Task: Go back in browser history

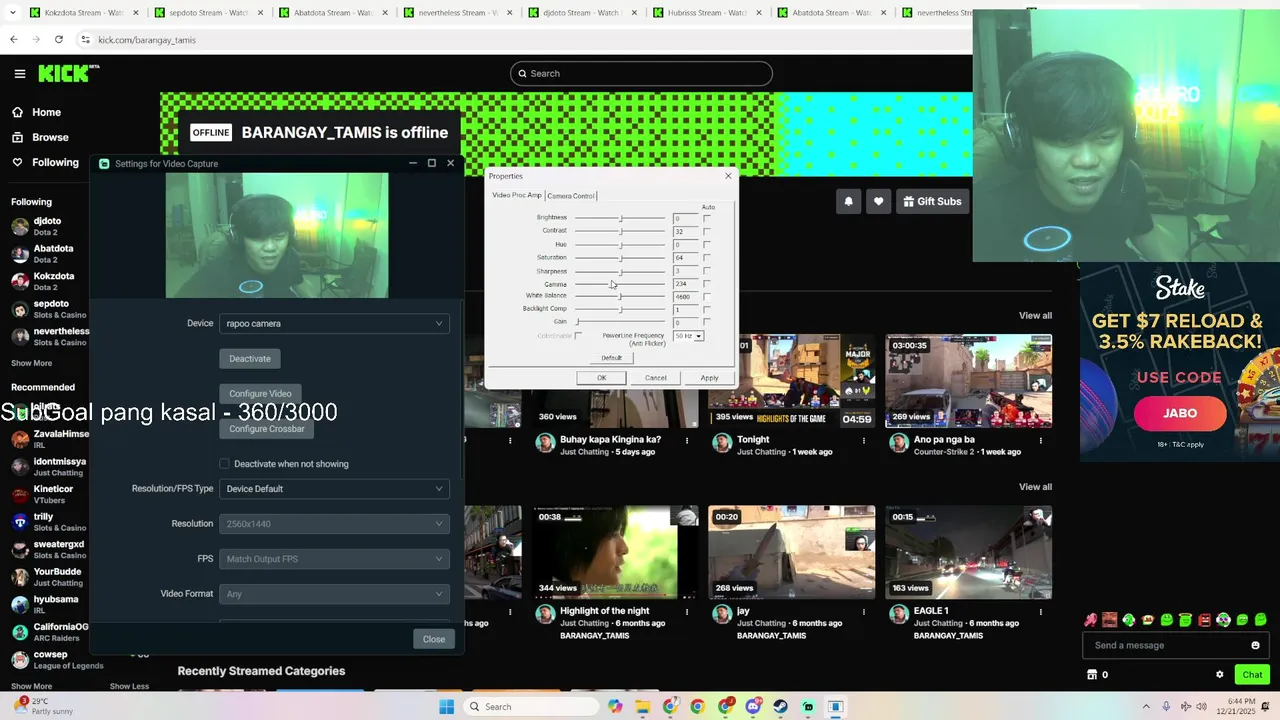Action: pyautogui.click(x=13, y=39)
